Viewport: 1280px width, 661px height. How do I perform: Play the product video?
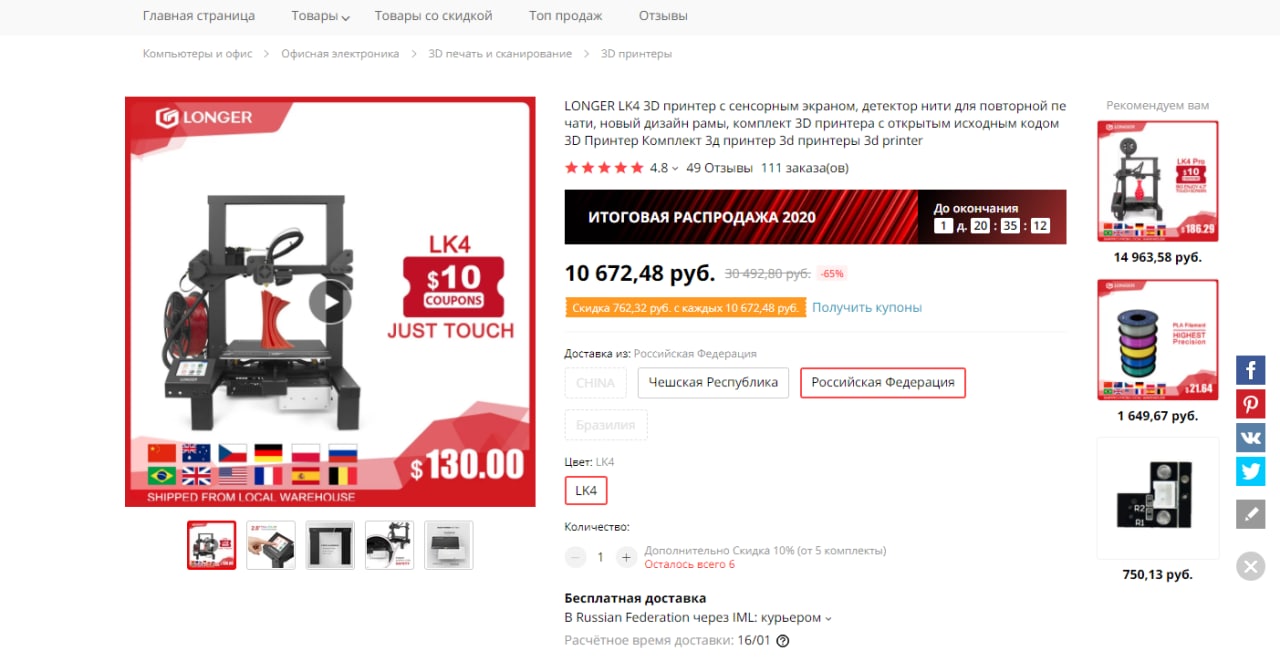tap(330, 302)
